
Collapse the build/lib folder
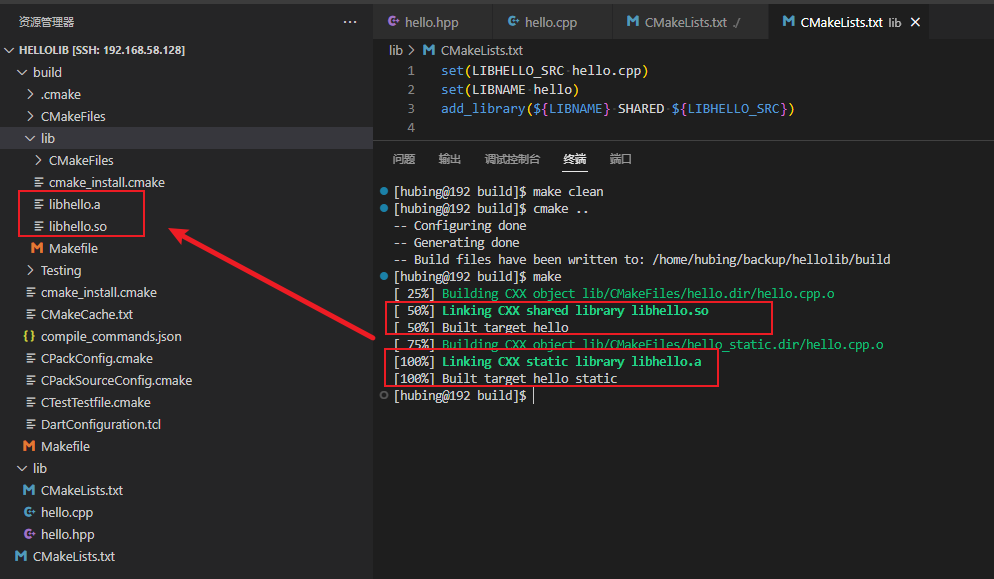click(x=30, y=138)
